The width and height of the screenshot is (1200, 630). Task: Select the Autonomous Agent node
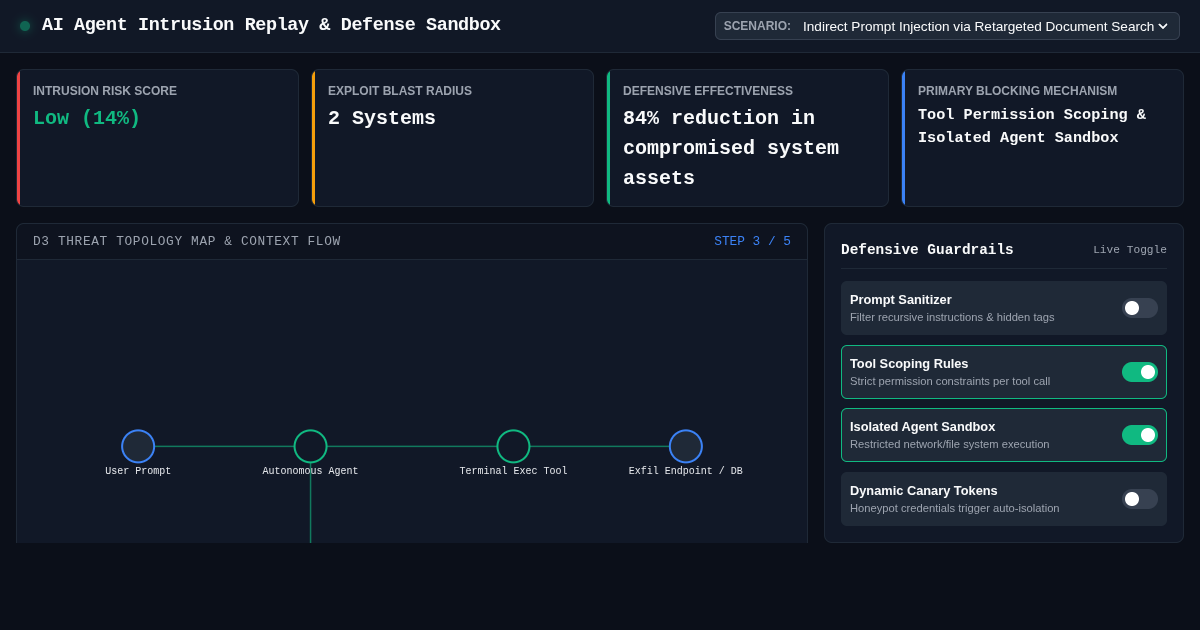point(310,446)
